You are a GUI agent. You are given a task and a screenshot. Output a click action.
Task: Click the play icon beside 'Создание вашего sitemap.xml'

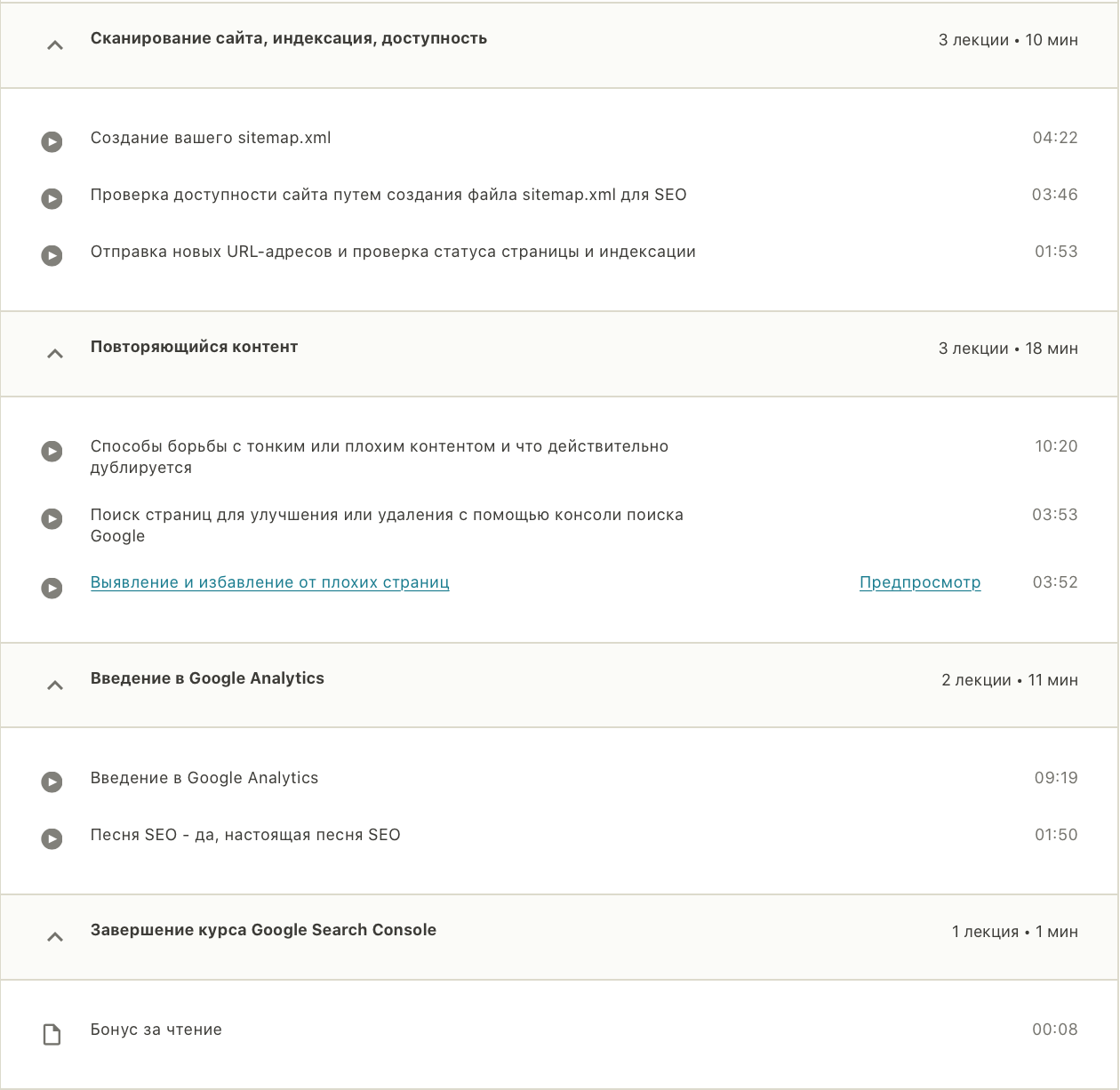tap(52, 141)
